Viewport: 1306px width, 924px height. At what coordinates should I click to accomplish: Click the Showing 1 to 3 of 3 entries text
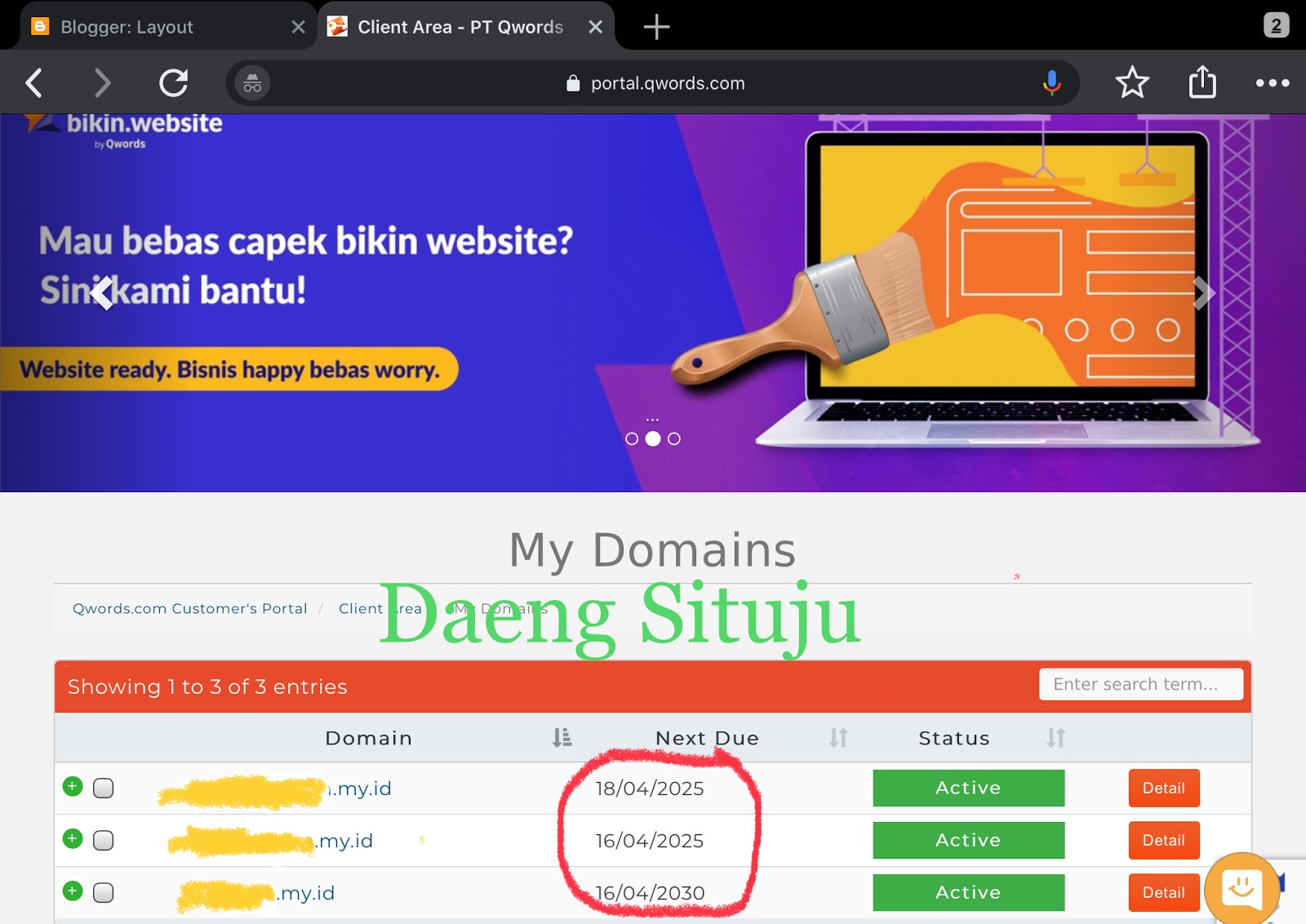pos(207,686)
